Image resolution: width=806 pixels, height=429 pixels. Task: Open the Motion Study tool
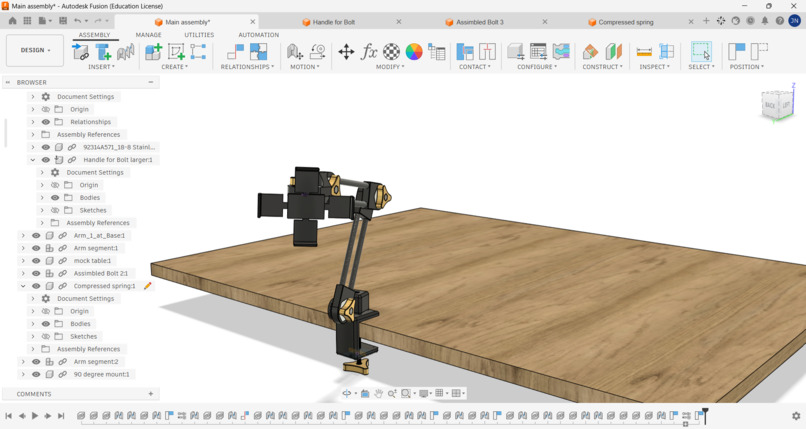pos(318,52)
